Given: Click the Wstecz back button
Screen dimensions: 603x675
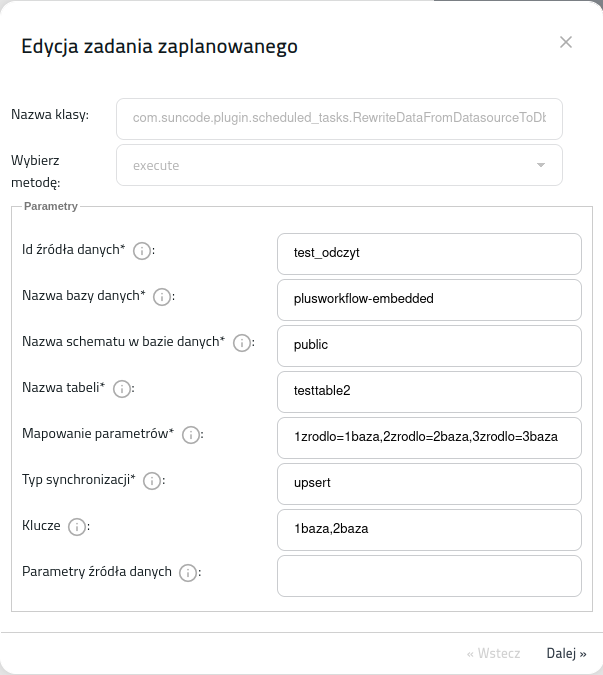Looking at the screenshot, I should click(494, 653).
